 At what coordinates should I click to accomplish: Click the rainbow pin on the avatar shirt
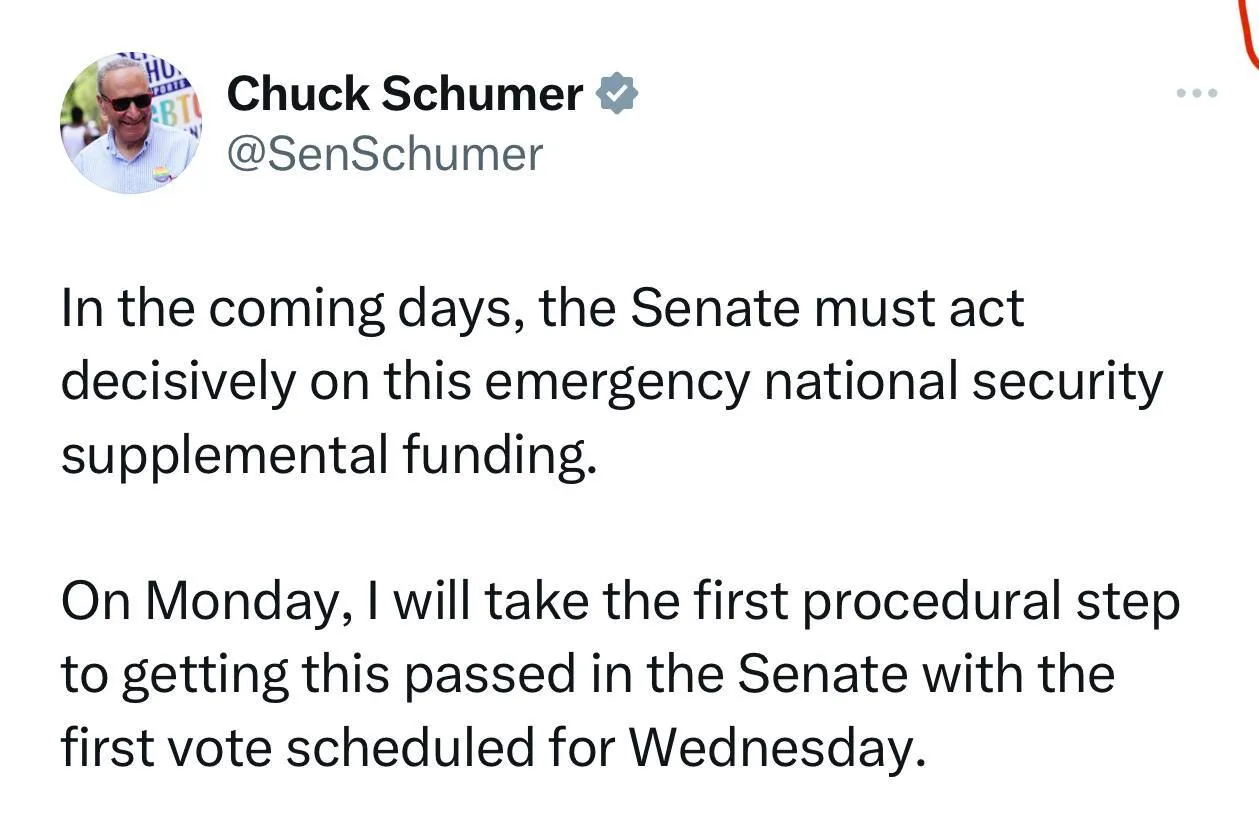[x=162, y=174]
